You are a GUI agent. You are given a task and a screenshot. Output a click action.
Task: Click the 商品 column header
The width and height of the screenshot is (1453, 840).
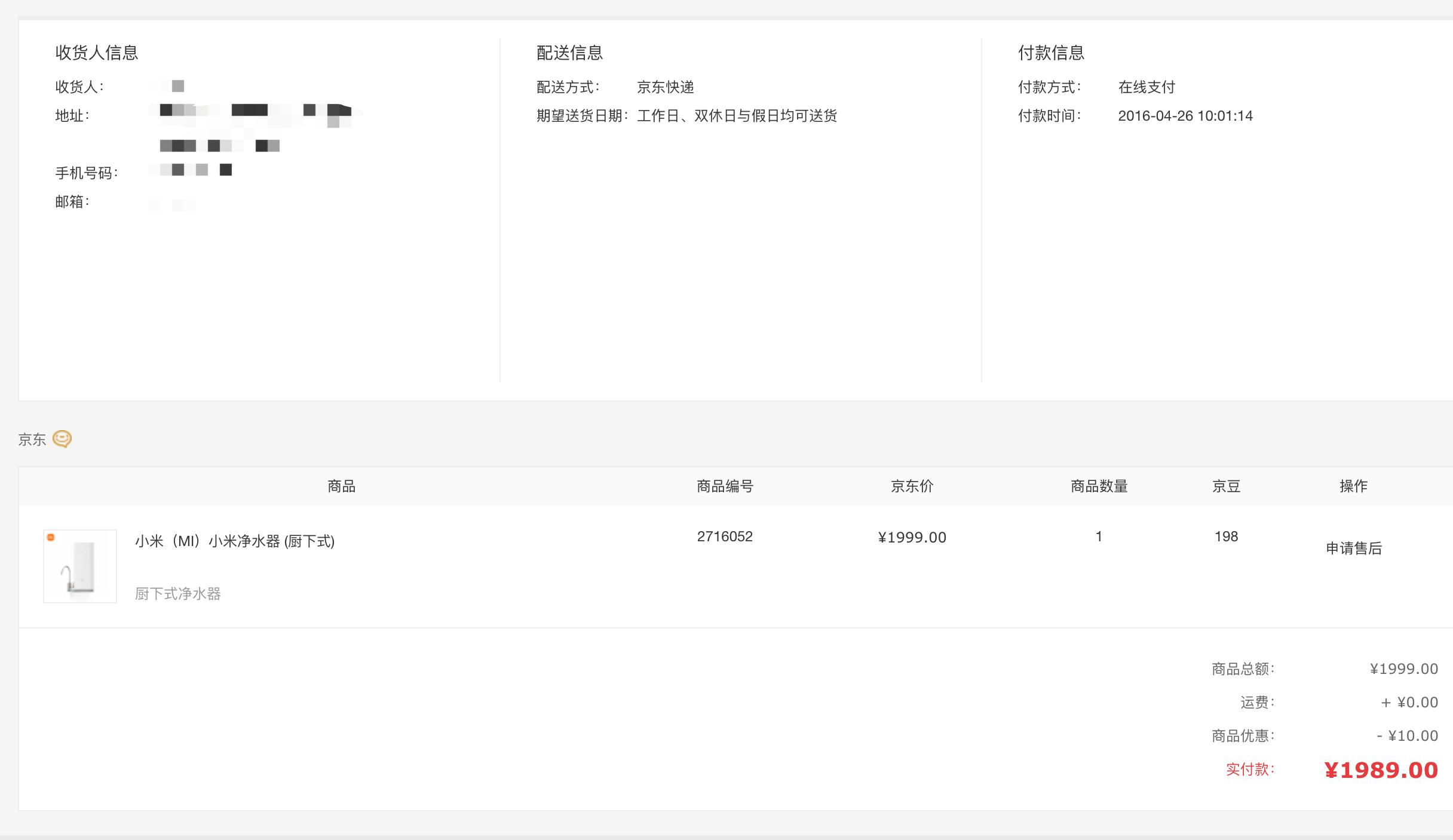coord(341,486)
